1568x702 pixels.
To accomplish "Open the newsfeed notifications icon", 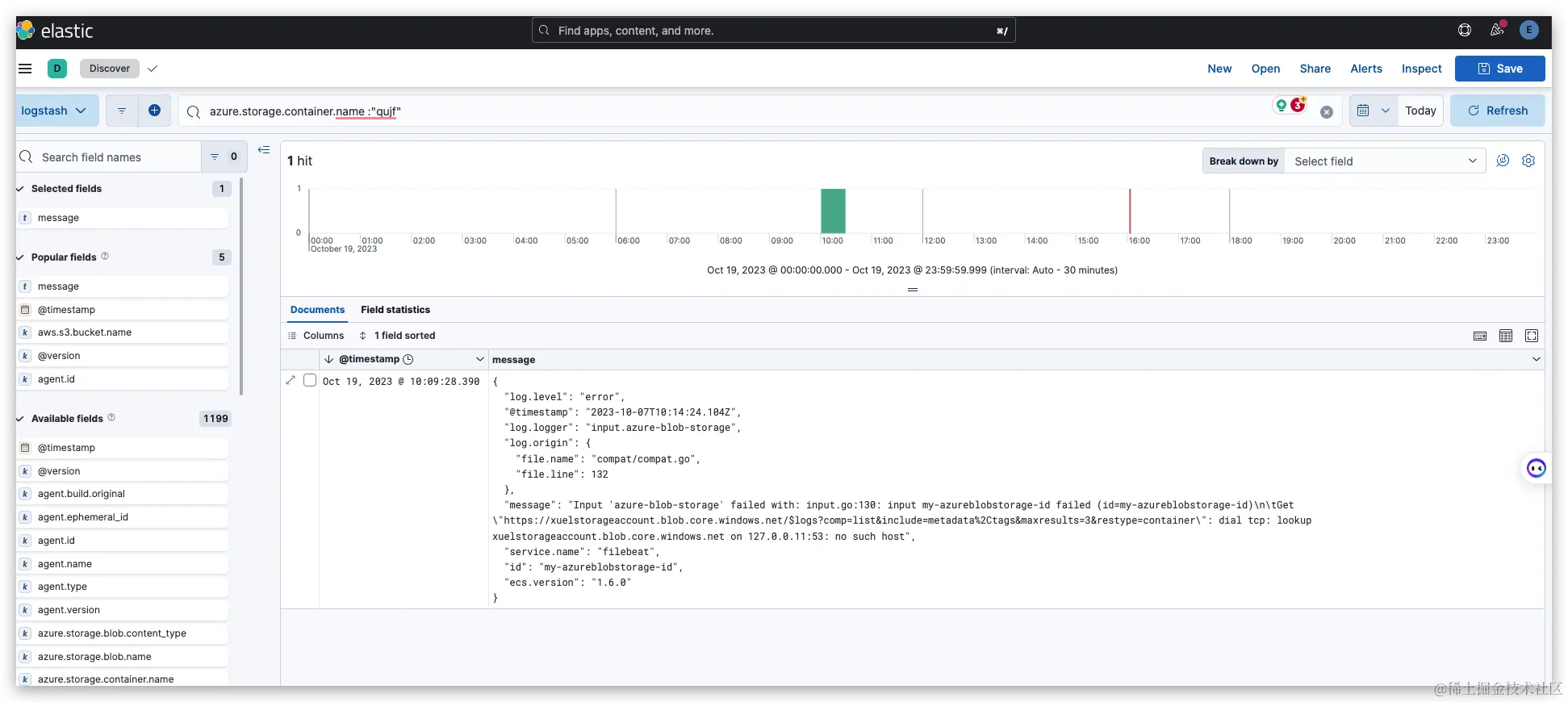I will coord(1497,30).
